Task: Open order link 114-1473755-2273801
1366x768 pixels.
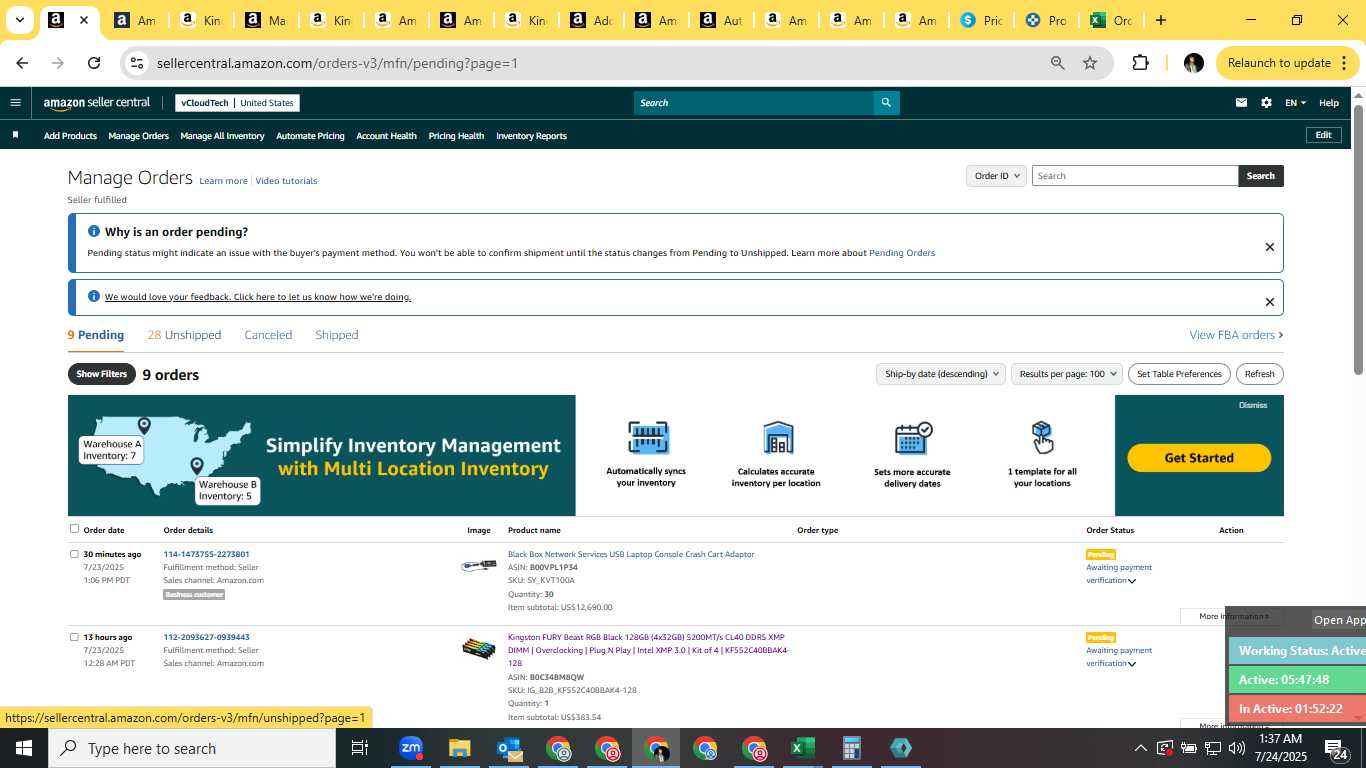Action: coord(207,554)
